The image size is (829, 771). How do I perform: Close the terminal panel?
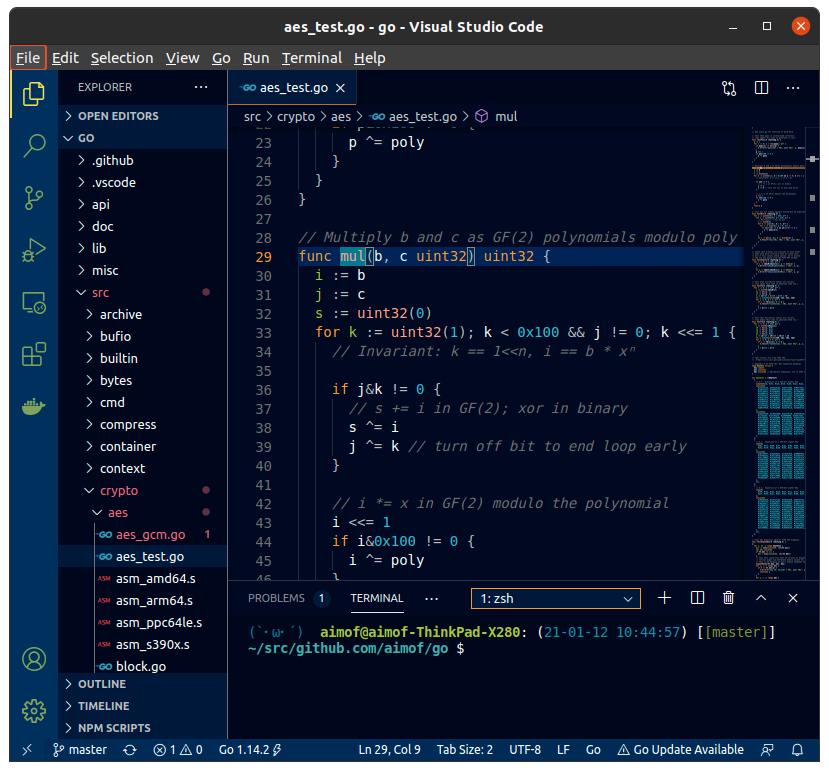(x=793, y=598)
